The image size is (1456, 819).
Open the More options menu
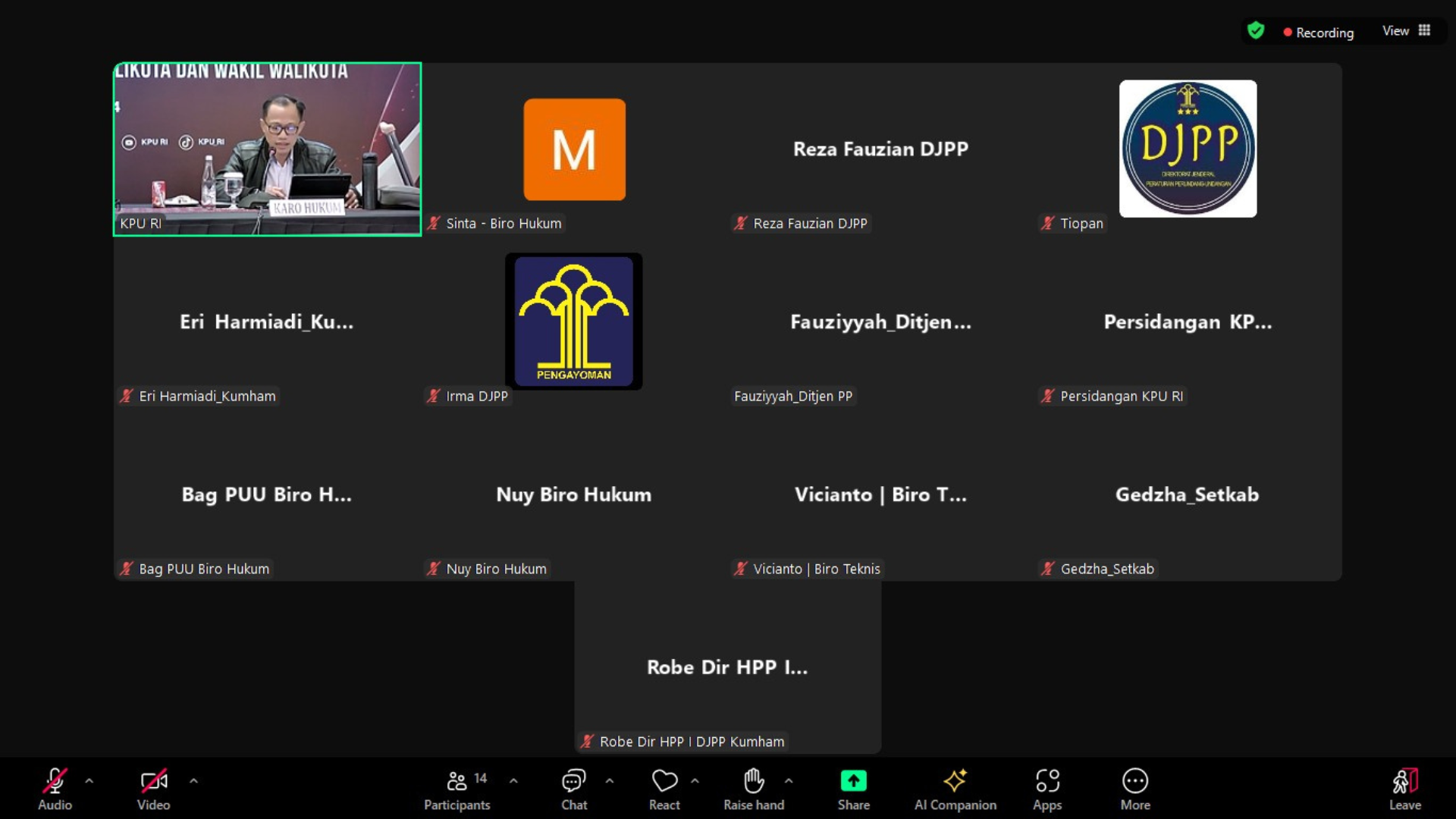1135,789
